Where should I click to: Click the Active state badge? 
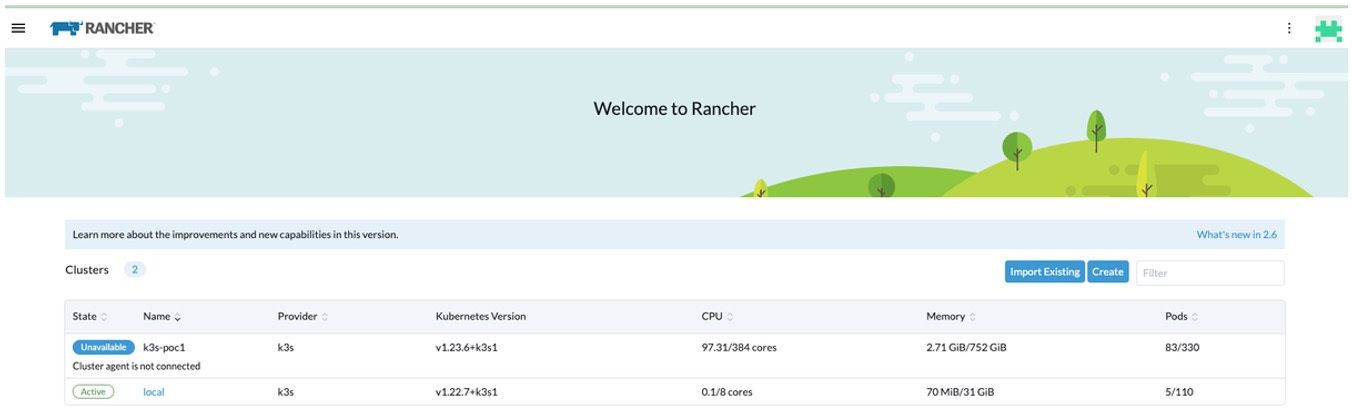(x=93, y=392)
